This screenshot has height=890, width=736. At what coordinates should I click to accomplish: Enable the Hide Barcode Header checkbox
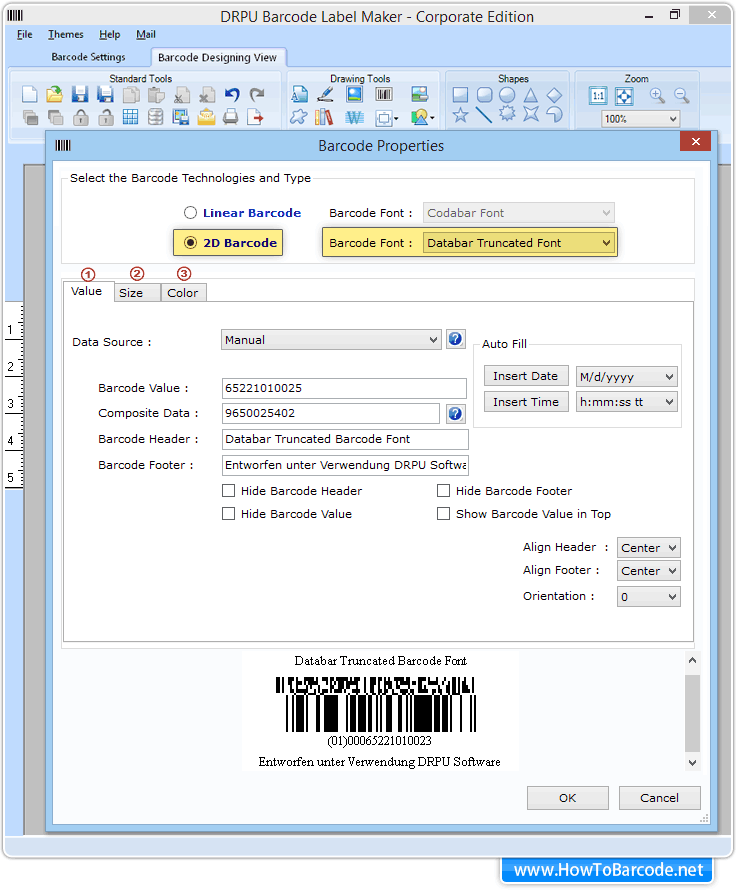(229, 491)
